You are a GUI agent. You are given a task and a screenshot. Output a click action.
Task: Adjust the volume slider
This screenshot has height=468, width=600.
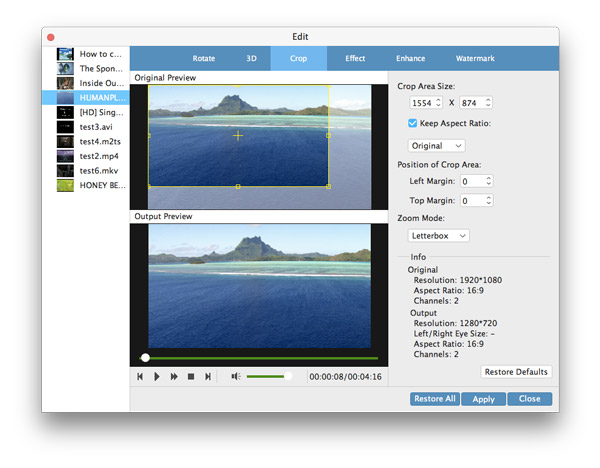pyautogui.click(x=269, y=377)
